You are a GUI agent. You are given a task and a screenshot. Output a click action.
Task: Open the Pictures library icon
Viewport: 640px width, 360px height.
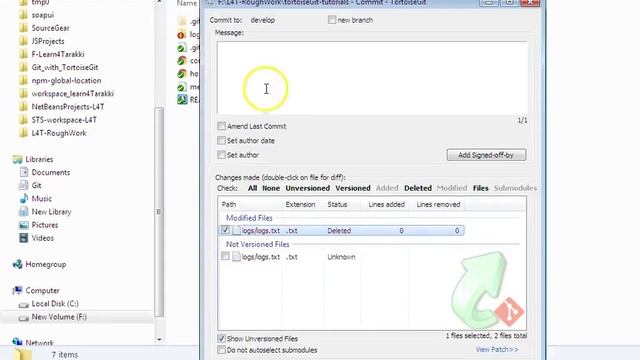(x=24, y=225)
